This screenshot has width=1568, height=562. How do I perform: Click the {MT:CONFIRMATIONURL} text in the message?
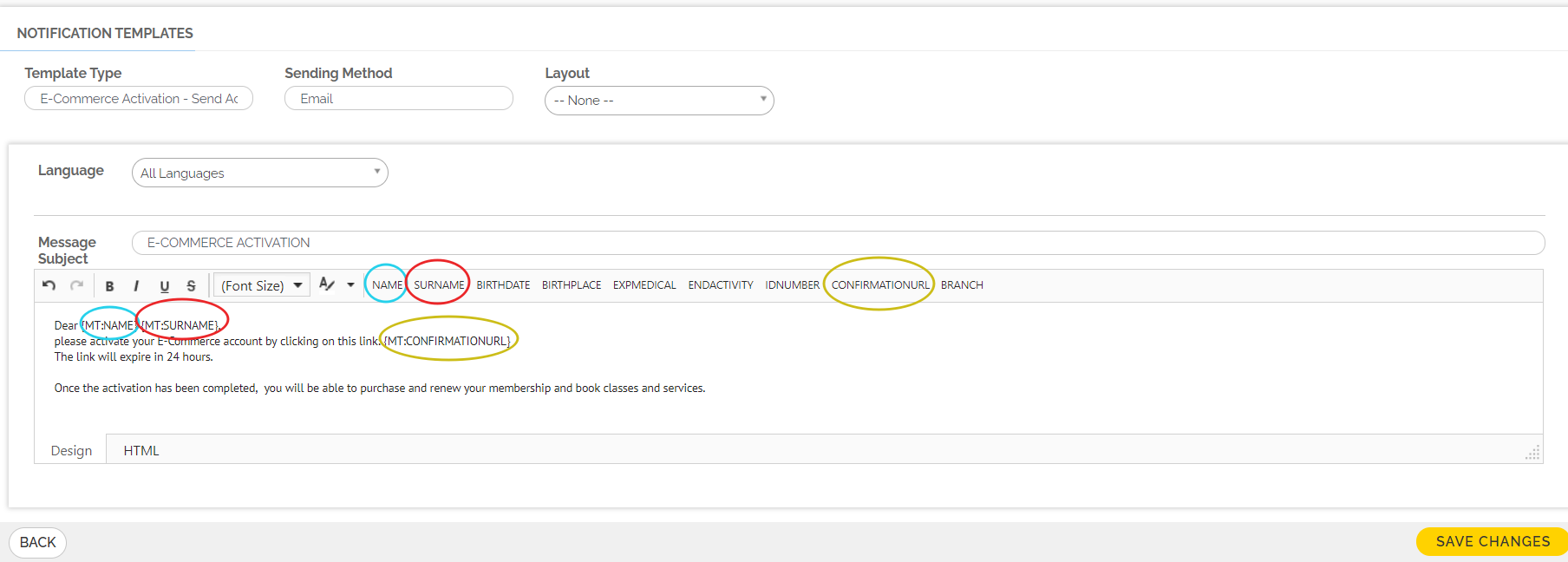pyautogui.click(x=448, y=341)
